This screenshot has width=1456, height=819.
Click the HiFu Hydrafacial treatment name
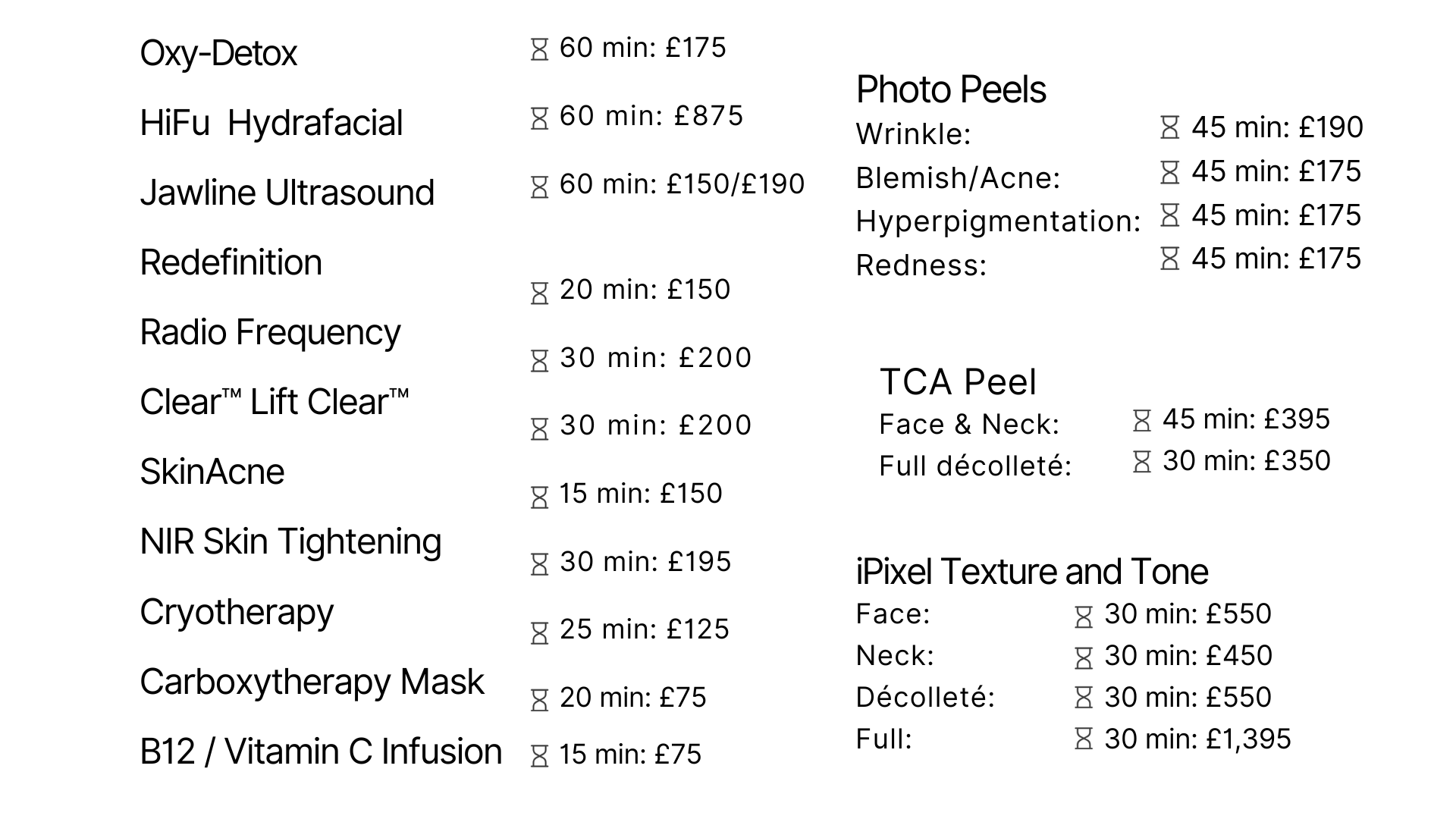pyautogui.click(x=271, y=123)
